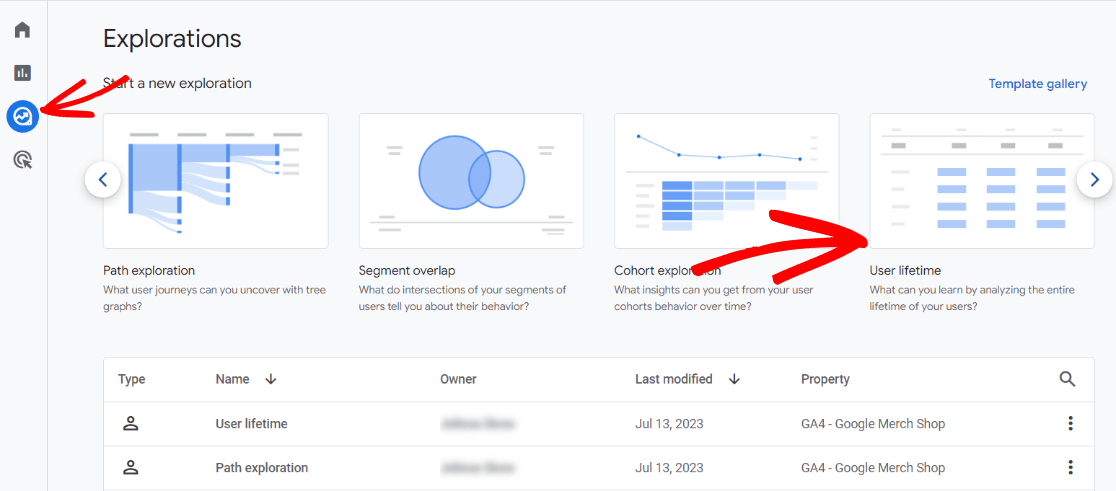Select the Path exploration template thumbnail
Screen dimensions: 1116x491
tap(215, 181)
